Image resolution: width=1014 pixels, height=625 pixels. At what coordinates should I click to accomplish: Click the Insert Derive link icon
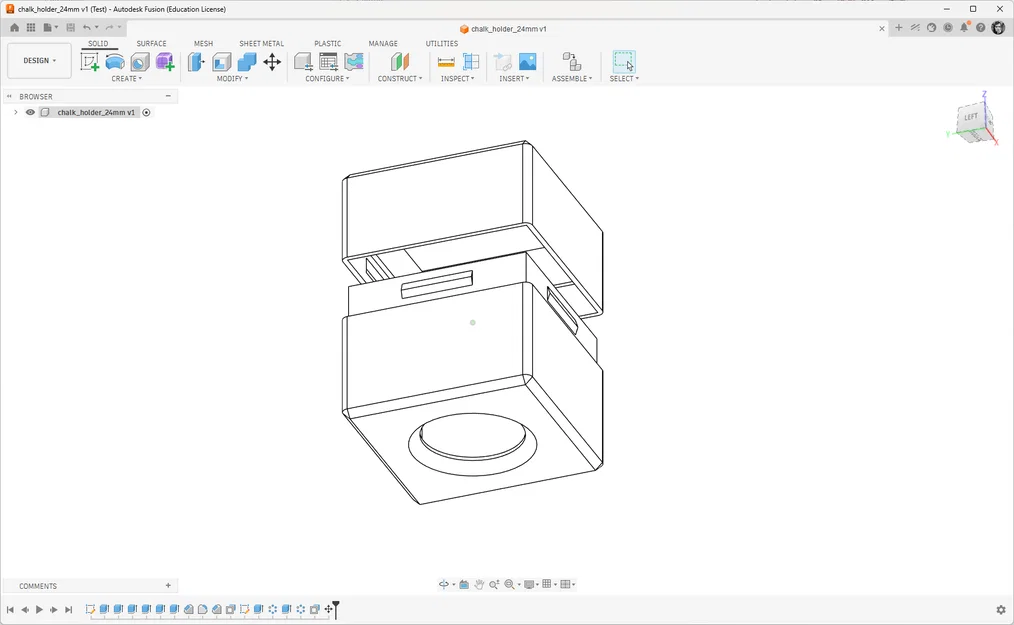[502, 61]
